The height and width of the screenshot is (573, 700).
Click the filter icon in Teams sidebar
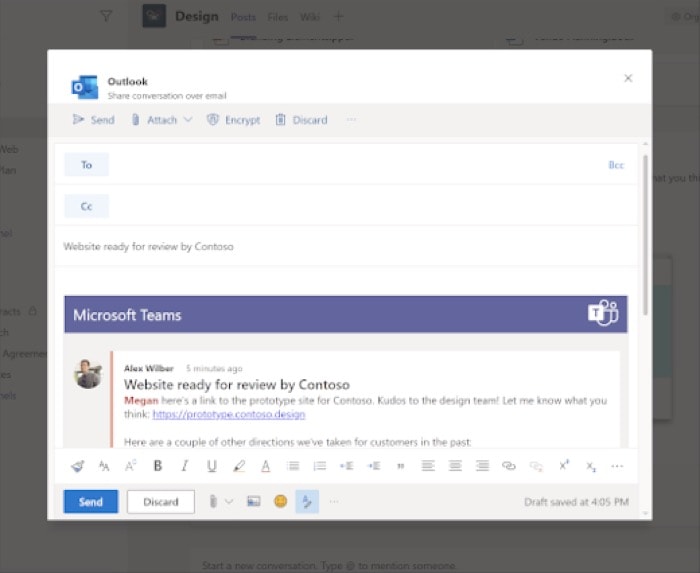[x=106, y=17]
